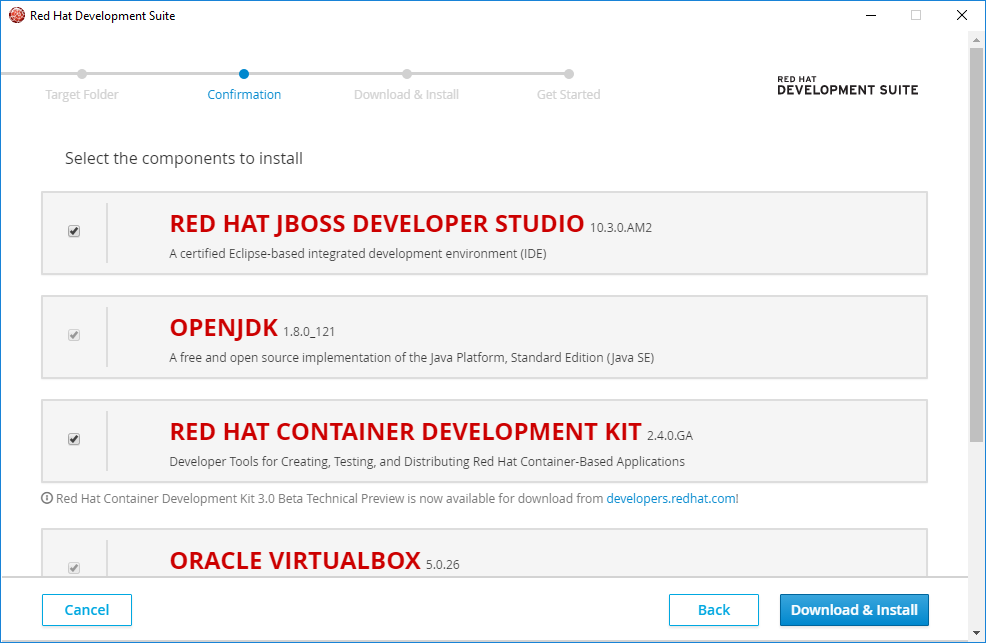The width and height of the screenshot is (986, 643).
Task: Click the Get Started step dot
Action: click(x=568, y=73)
